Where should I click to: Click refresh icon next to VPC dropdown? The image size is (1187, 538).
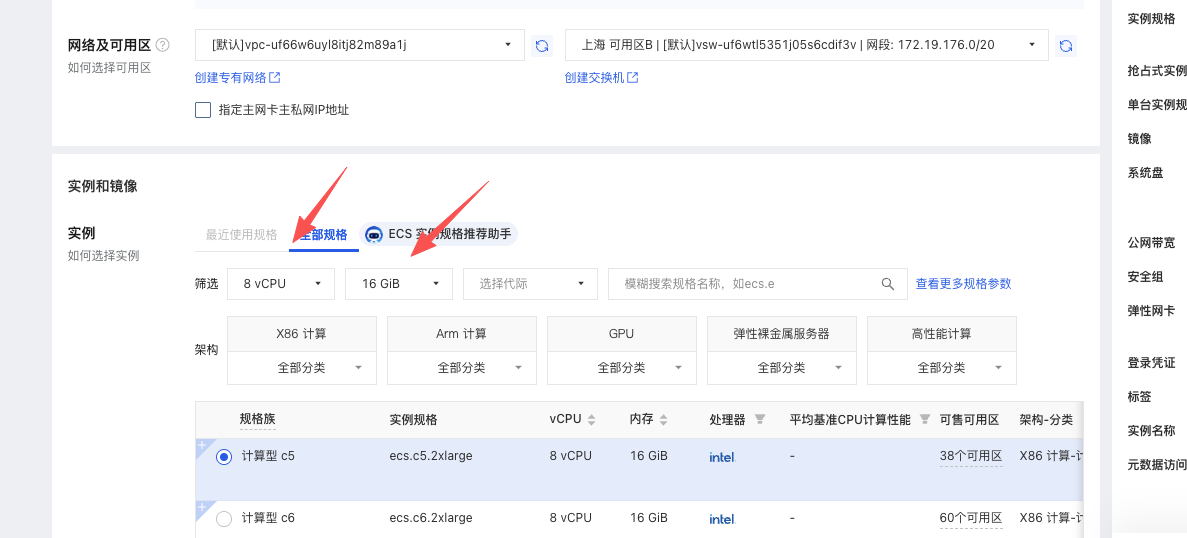point(542,45)
